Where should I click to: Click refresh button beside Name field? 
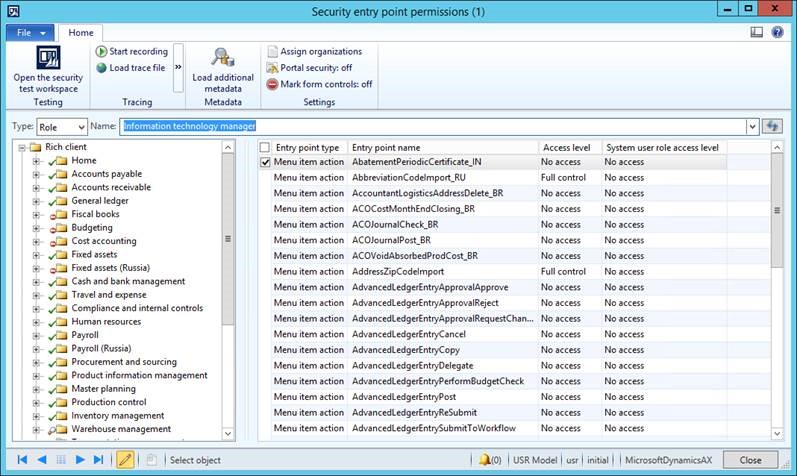(771, 126)
